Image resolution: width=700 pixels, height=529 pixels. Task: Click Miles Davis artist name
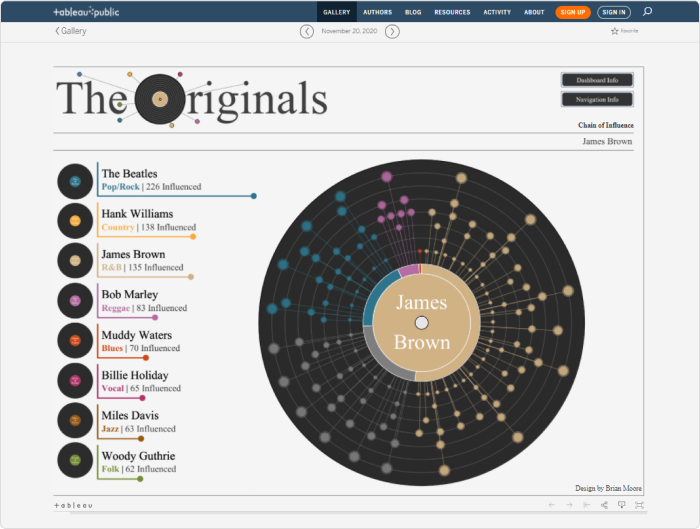130,415
